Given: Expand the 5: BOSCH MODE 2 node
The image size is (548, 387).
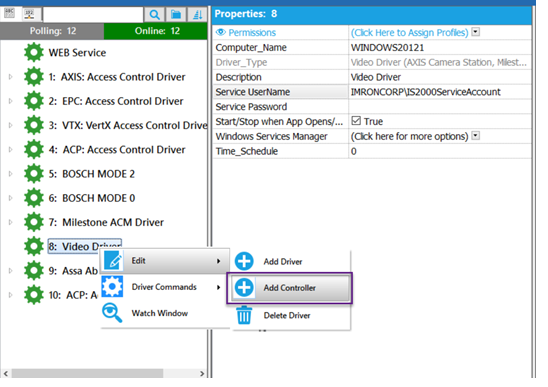Looking at the screenshot, I should (x=10, y=173).
